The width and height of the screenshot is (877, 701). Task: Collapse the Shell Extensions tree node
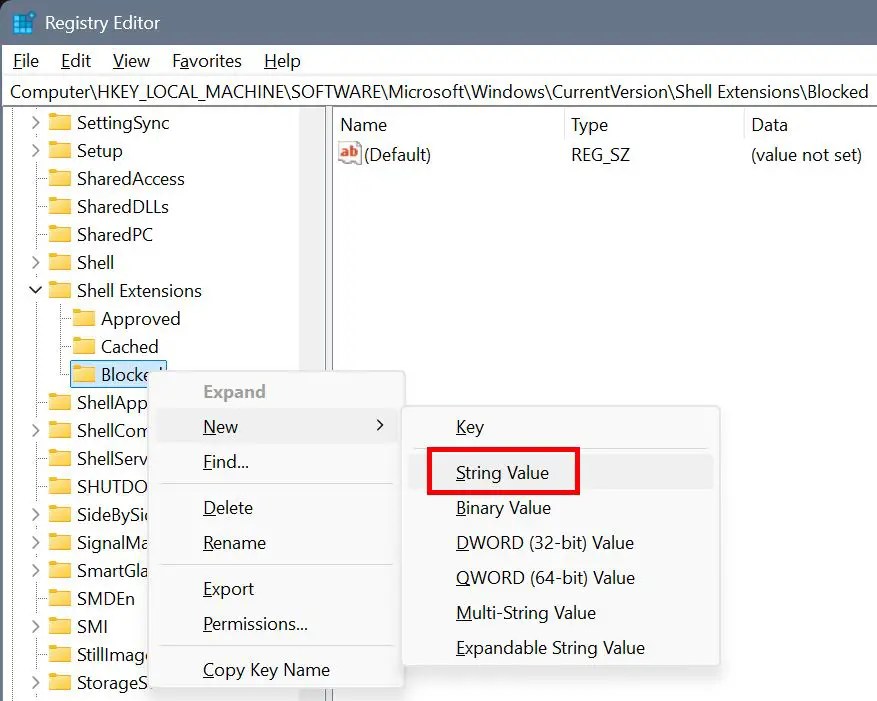click(35, 290)
